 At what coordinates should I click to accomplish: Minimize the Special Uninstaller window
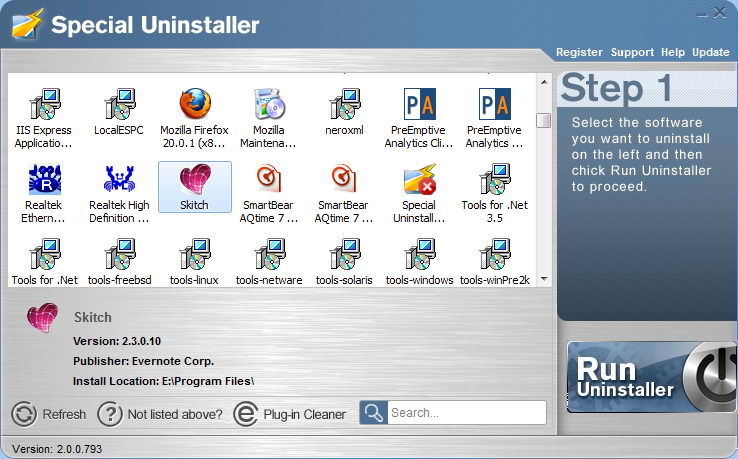[702, 14]
